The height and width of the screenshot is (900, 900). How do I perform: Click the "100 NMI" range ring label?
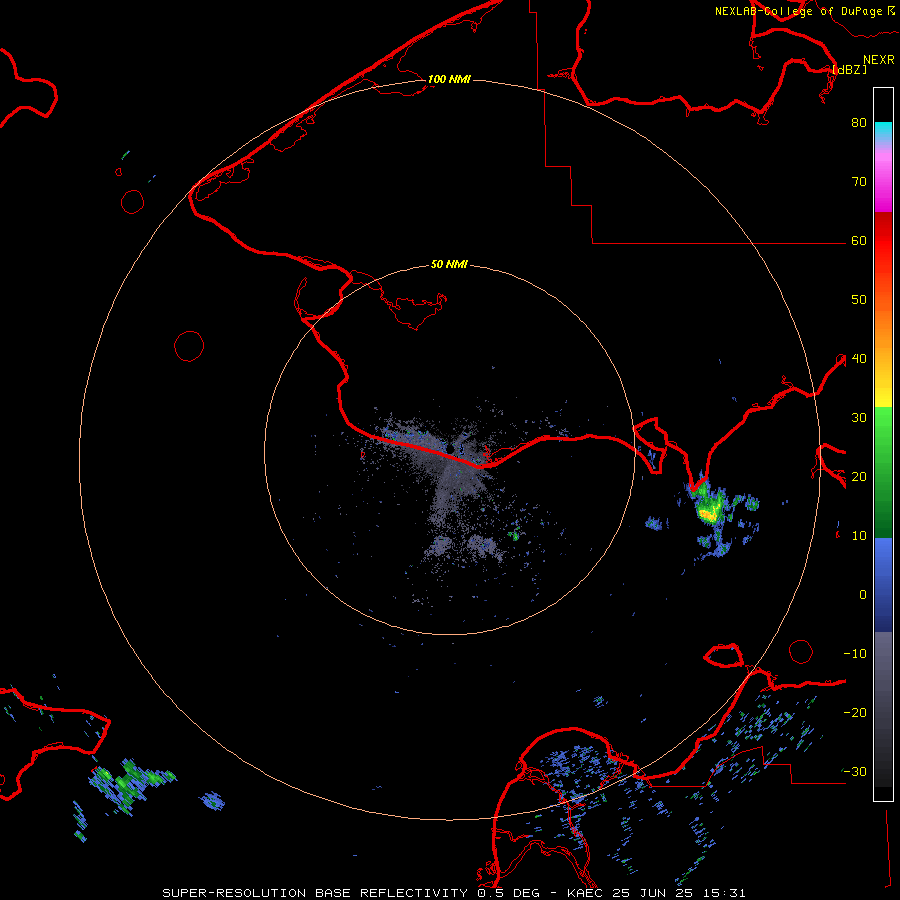coord(449,79)
